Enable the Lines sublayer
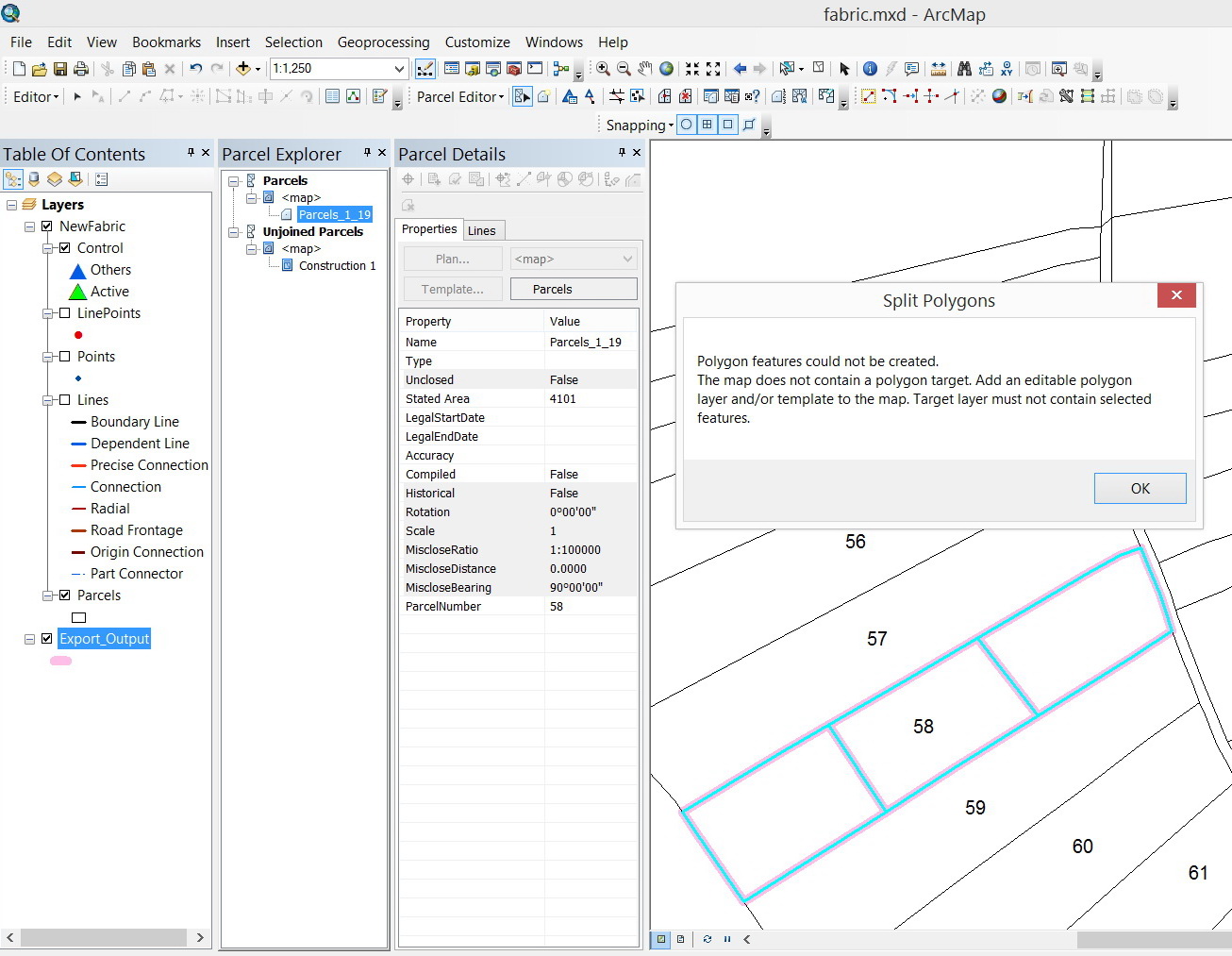This screenshot has width=1232, height=956. 65,400
